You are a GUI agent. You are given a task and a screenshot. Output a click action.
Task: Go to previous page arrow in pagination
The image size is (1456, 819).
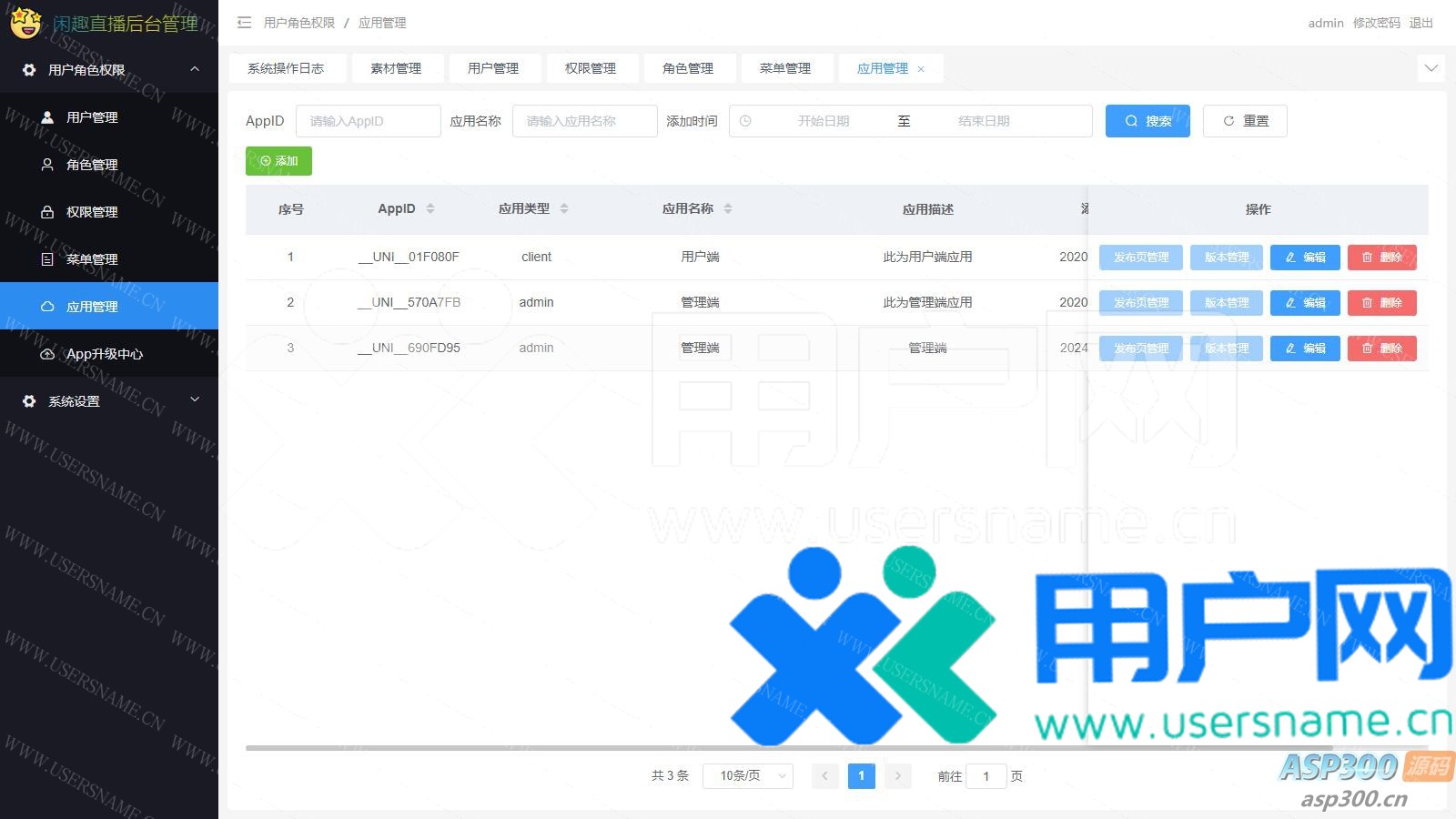coord(825,776)
